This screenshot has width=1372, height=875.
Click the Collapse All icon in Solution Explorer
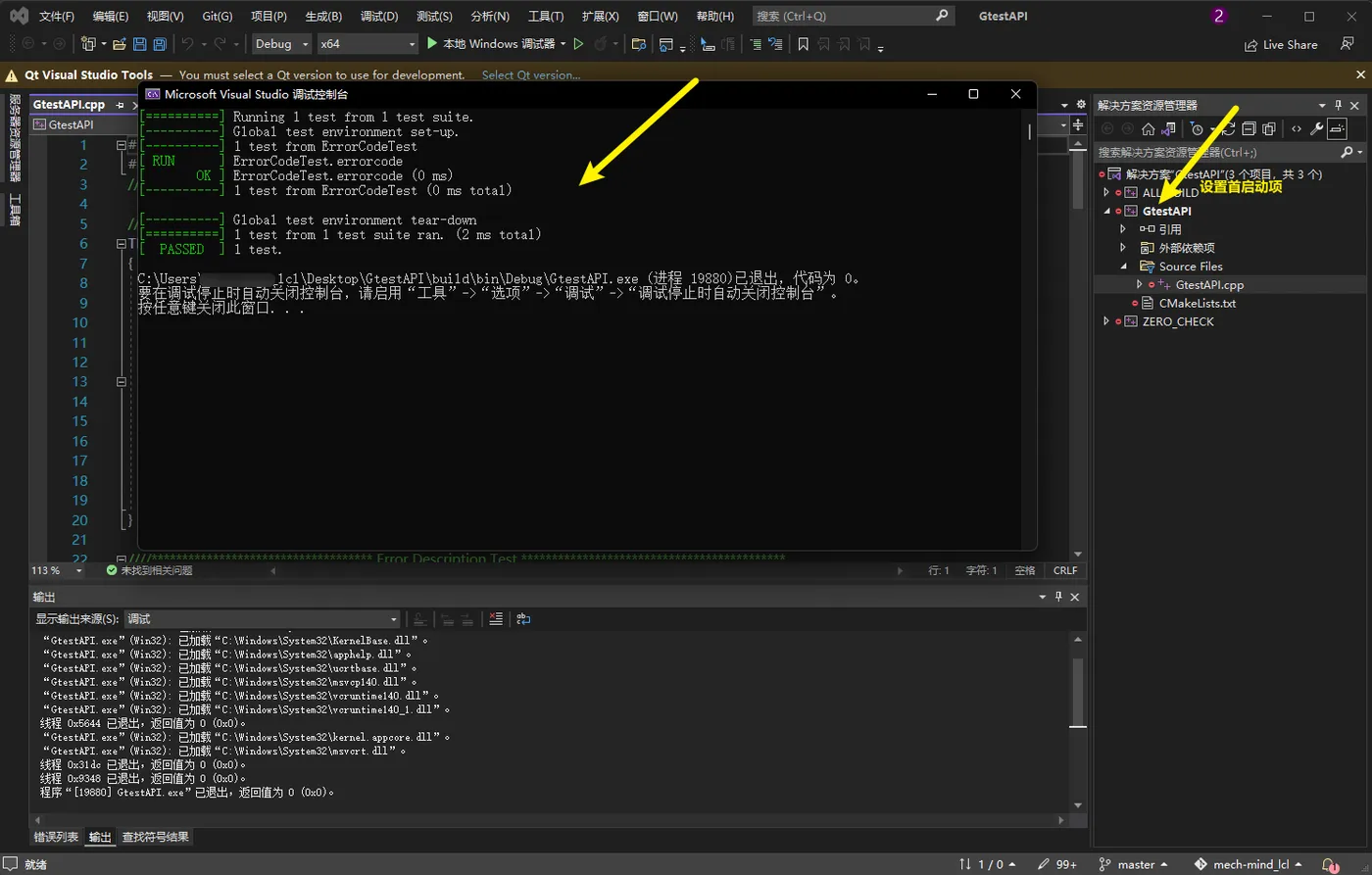coord(1249,128)
